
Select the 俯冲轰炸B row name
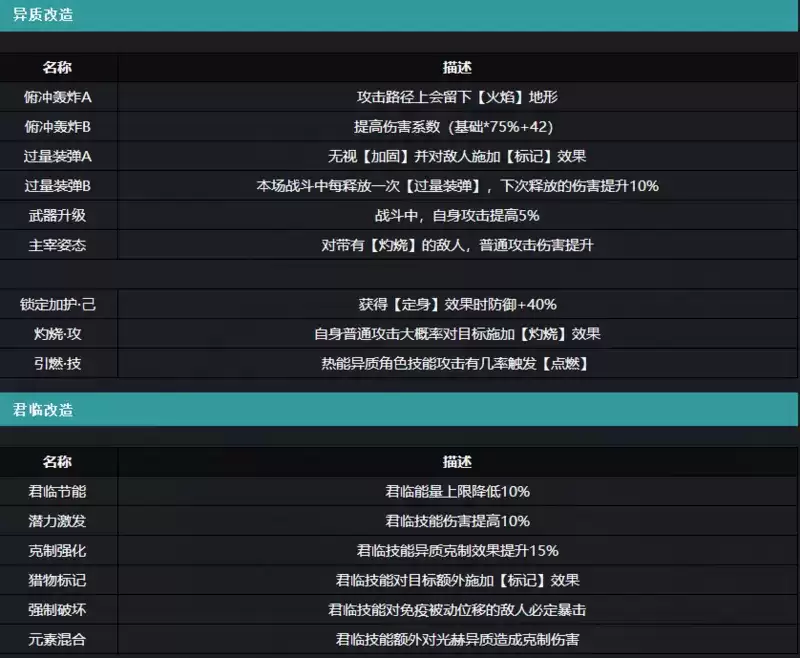pyautogui.click(x=57, y=127)
